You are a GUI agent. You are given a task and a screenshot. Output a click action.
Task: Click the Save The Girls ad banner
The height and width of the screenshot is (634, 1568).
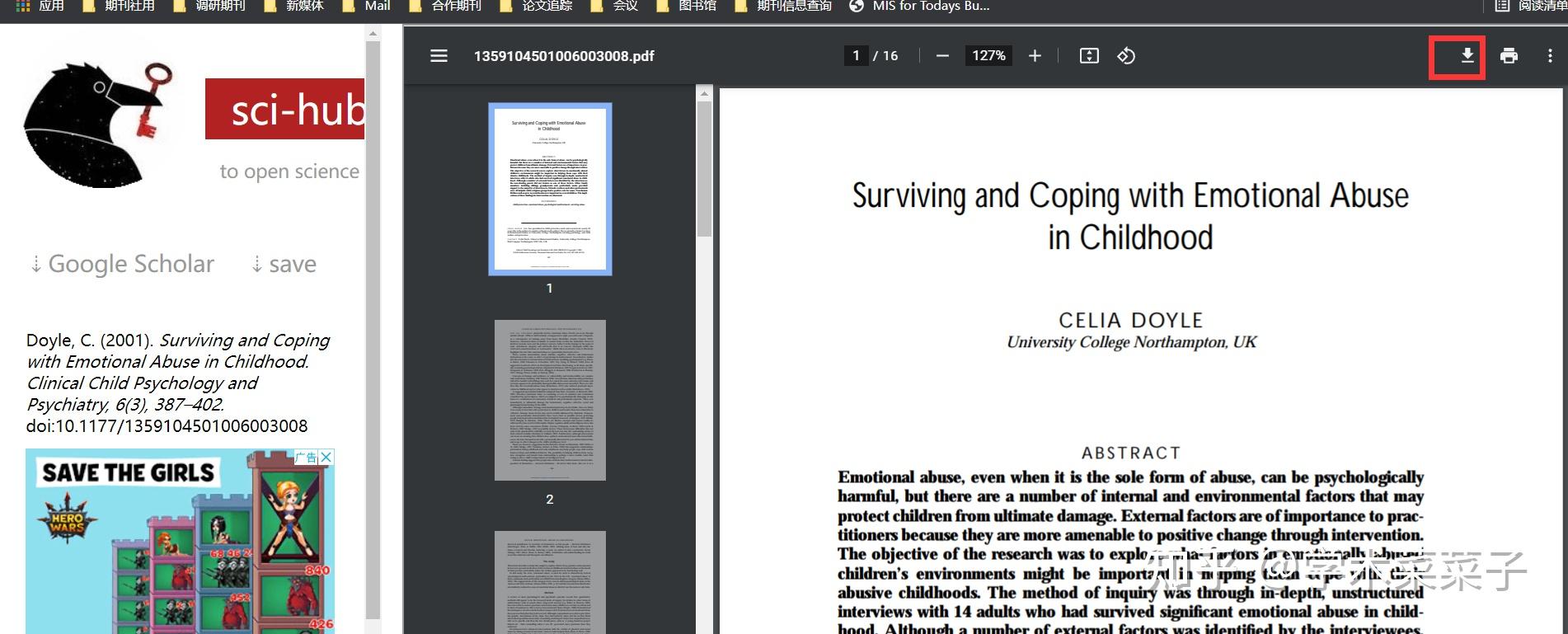180,541
